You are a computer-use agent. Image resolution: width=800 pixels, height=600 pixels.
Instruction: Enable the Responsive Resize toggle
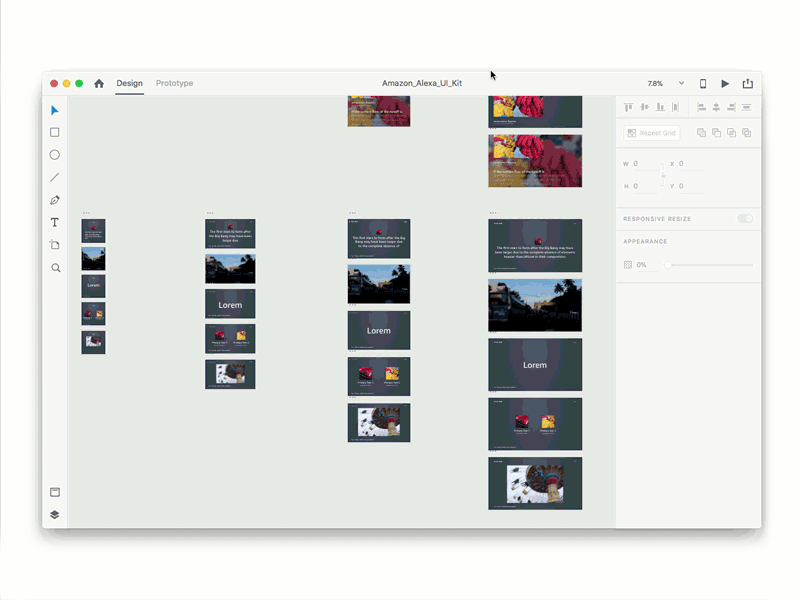(744, 218)
